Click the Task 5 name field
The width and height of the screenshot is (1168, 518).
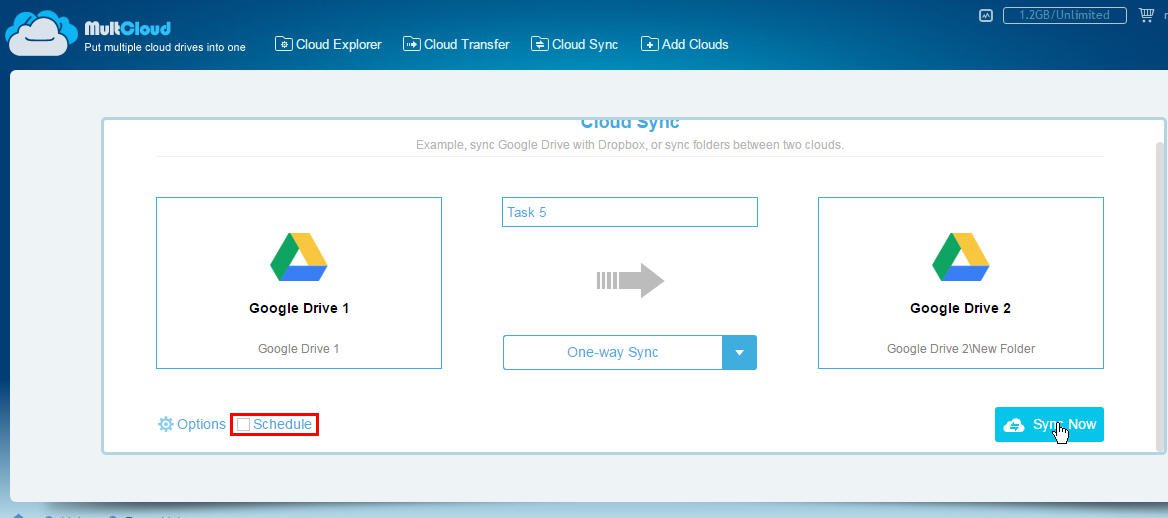pyautogui.click(x=629, y=212)
